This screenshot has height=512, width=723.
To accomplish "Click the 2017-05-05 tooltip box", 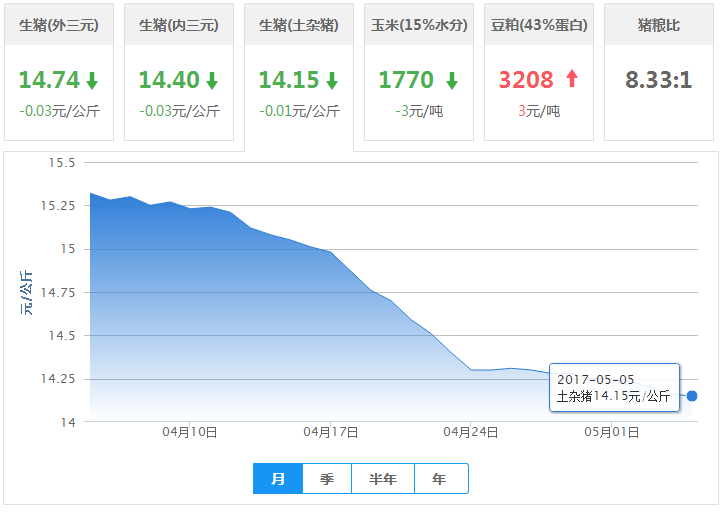I will click(x=614, y=388).
